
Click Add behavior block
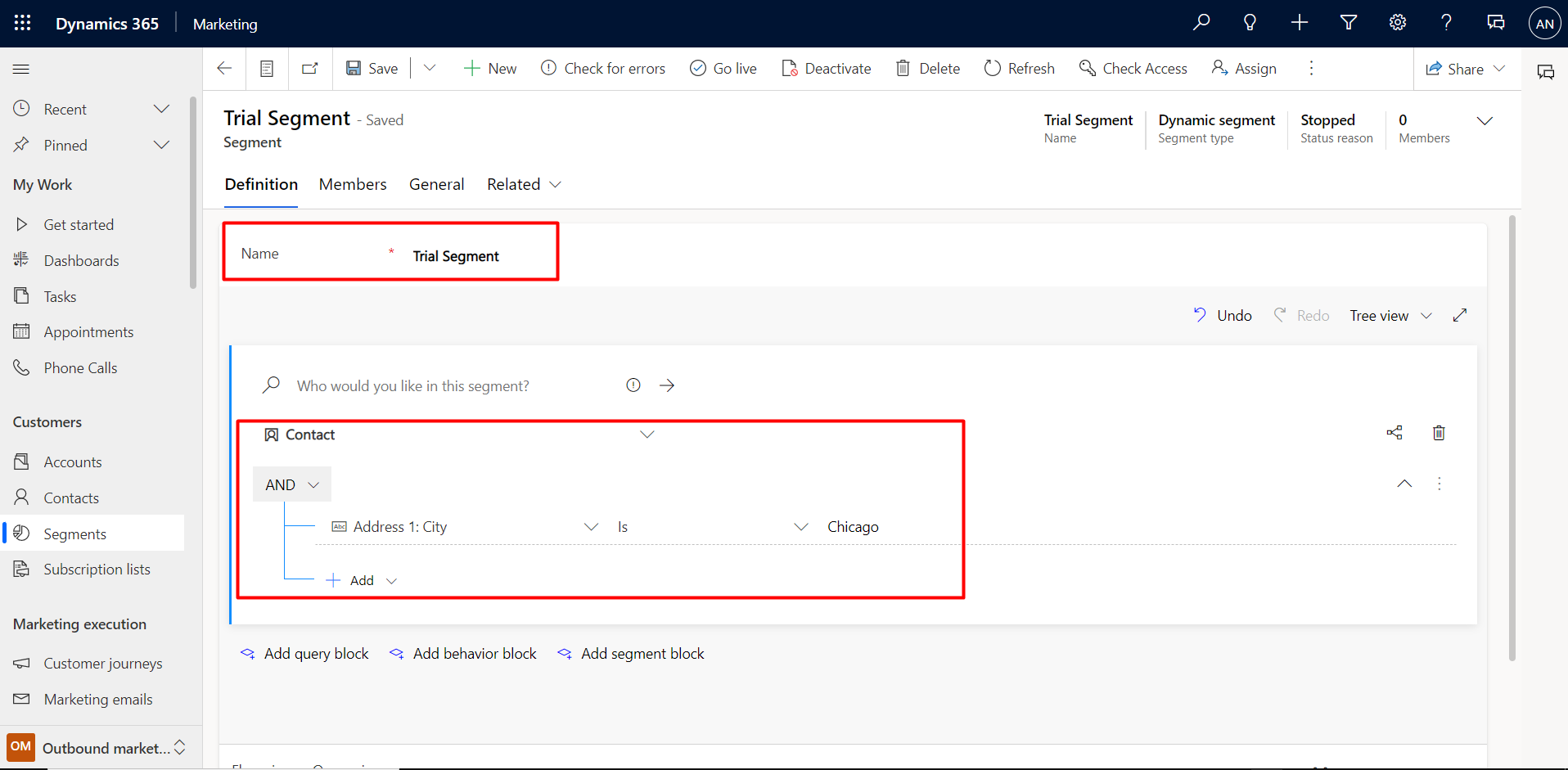(x=462, y=653)
